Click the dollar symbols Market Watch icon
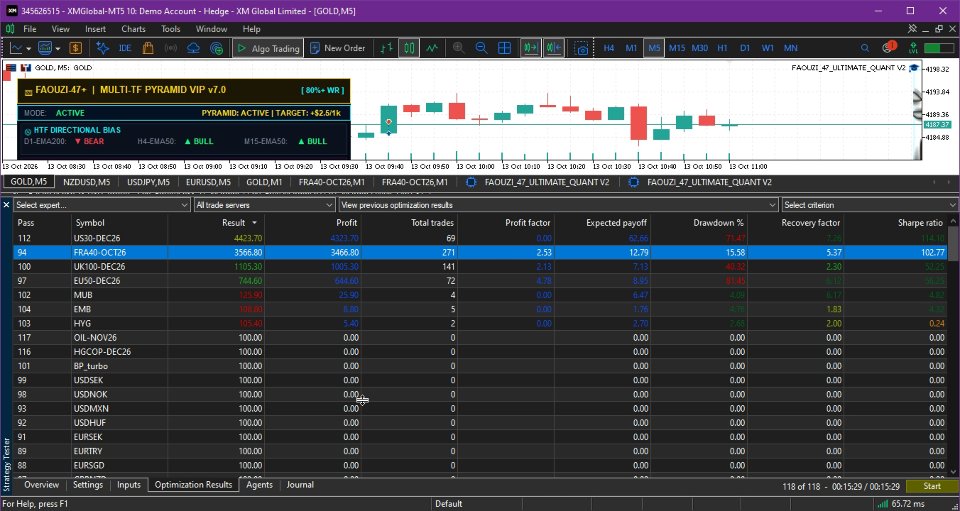This screenshot has height=511, width=960. (x=75, y=48)
